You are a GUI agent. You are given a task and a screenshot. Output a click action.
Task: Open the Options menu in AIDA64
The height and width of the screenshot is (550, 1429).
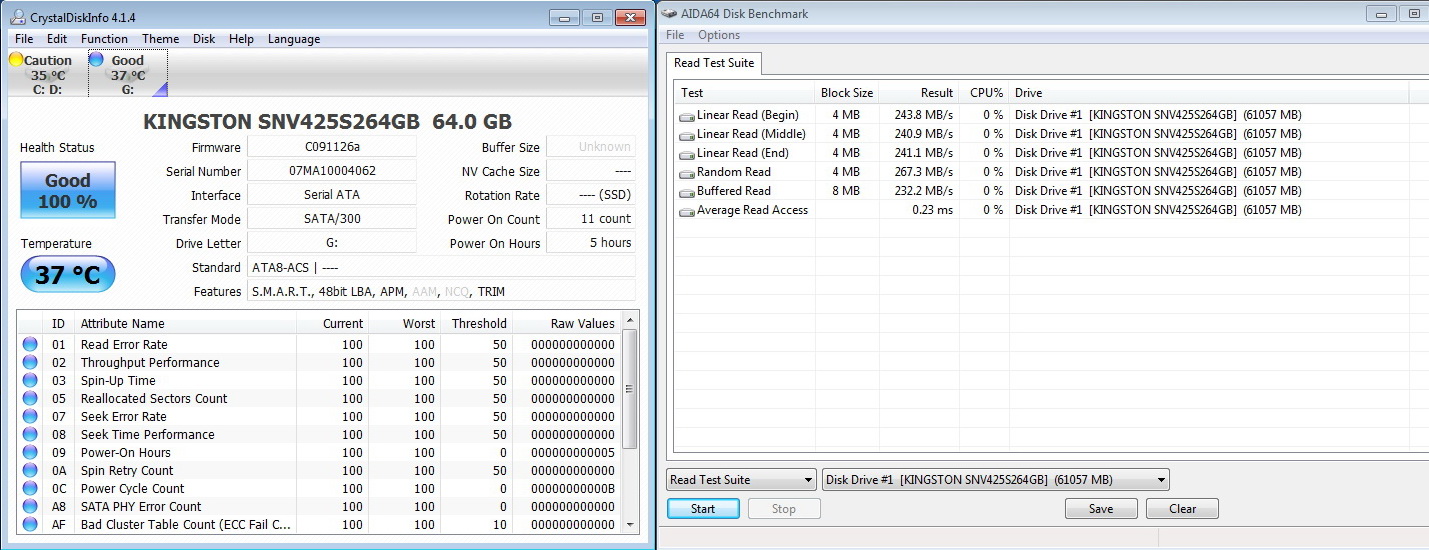[x=719, y=35]
